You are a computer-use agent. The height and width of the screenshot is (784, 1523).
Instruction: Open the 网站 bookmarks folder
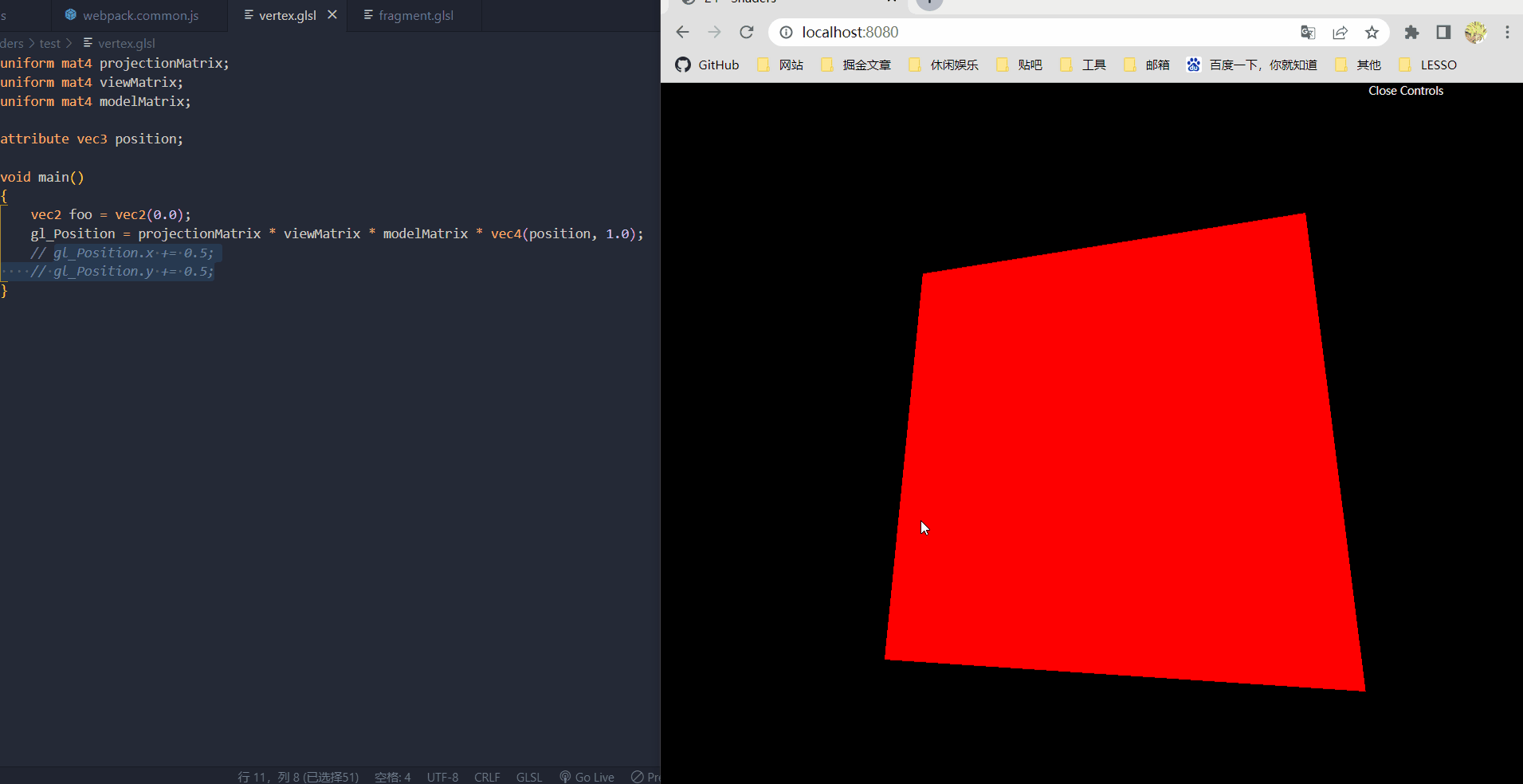click(780, 65)
